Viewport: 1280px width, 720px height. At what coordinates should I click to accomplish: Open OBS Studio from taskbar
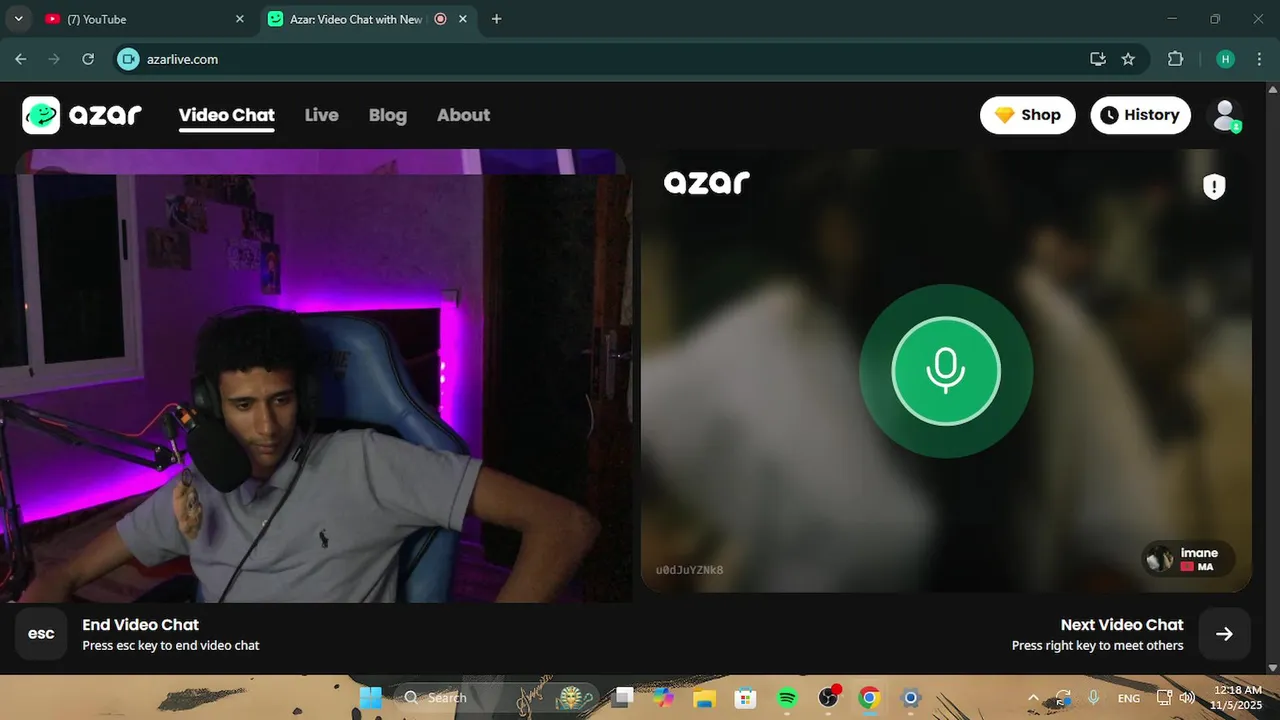tap(829, 697)
